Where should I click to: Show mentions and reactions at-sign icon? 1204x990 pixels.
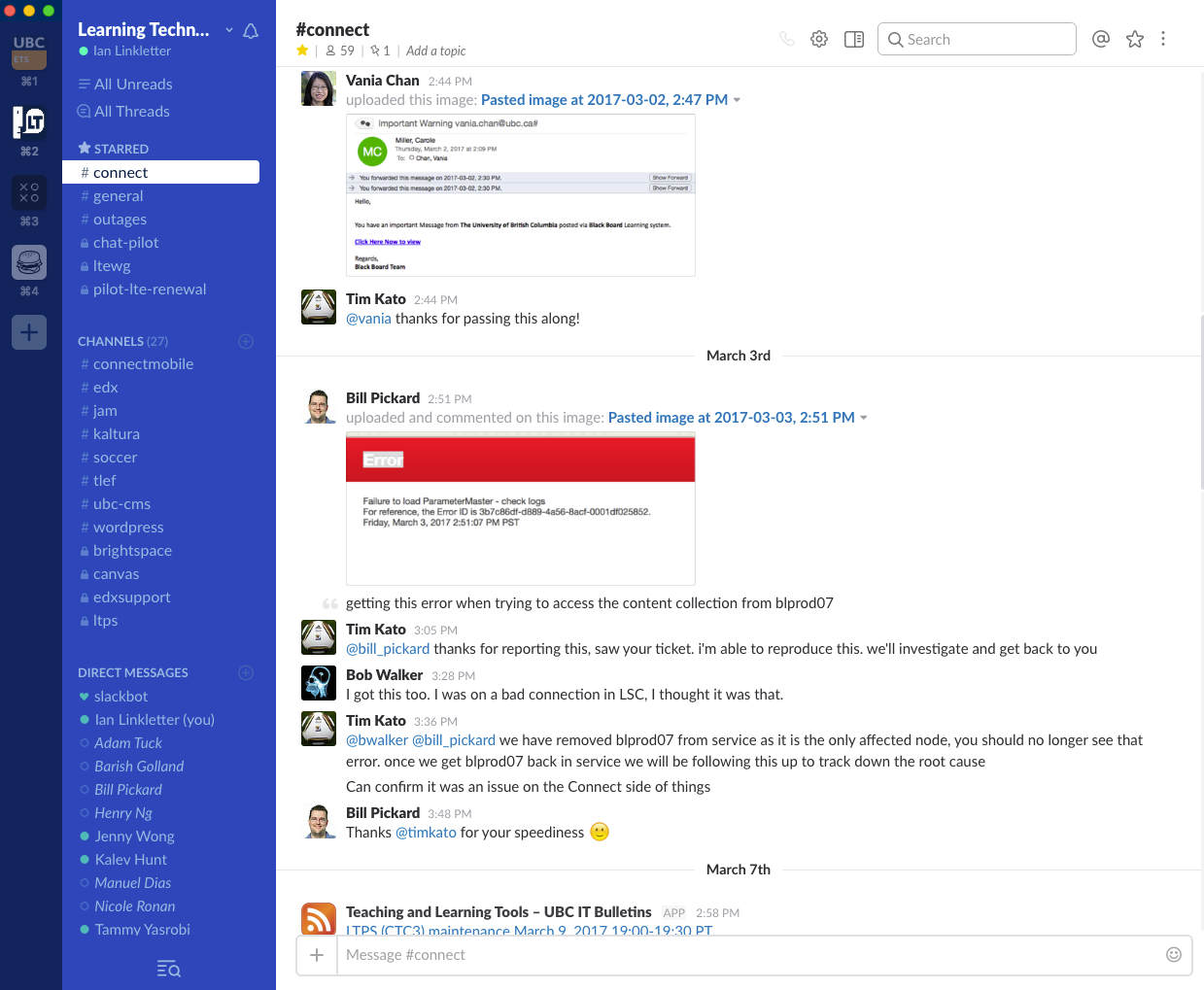click(1100, 39)
